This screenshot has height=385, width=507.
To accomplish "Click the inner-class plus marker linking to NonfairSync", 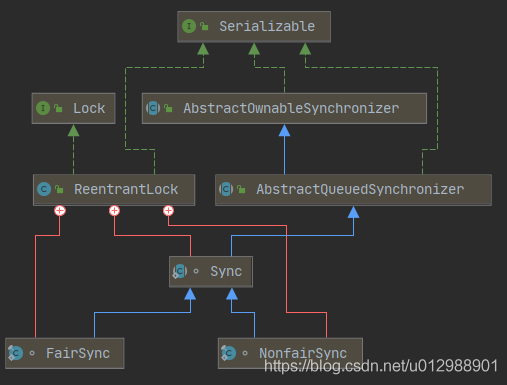I will click(x=168, y=211).
